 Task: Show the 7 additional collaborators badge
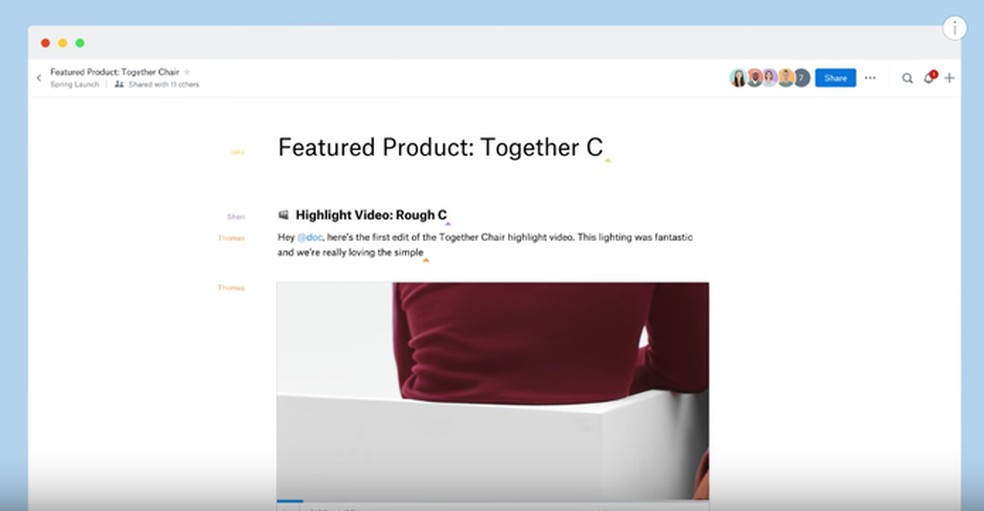pyautogui.click(x=801, y=78)
